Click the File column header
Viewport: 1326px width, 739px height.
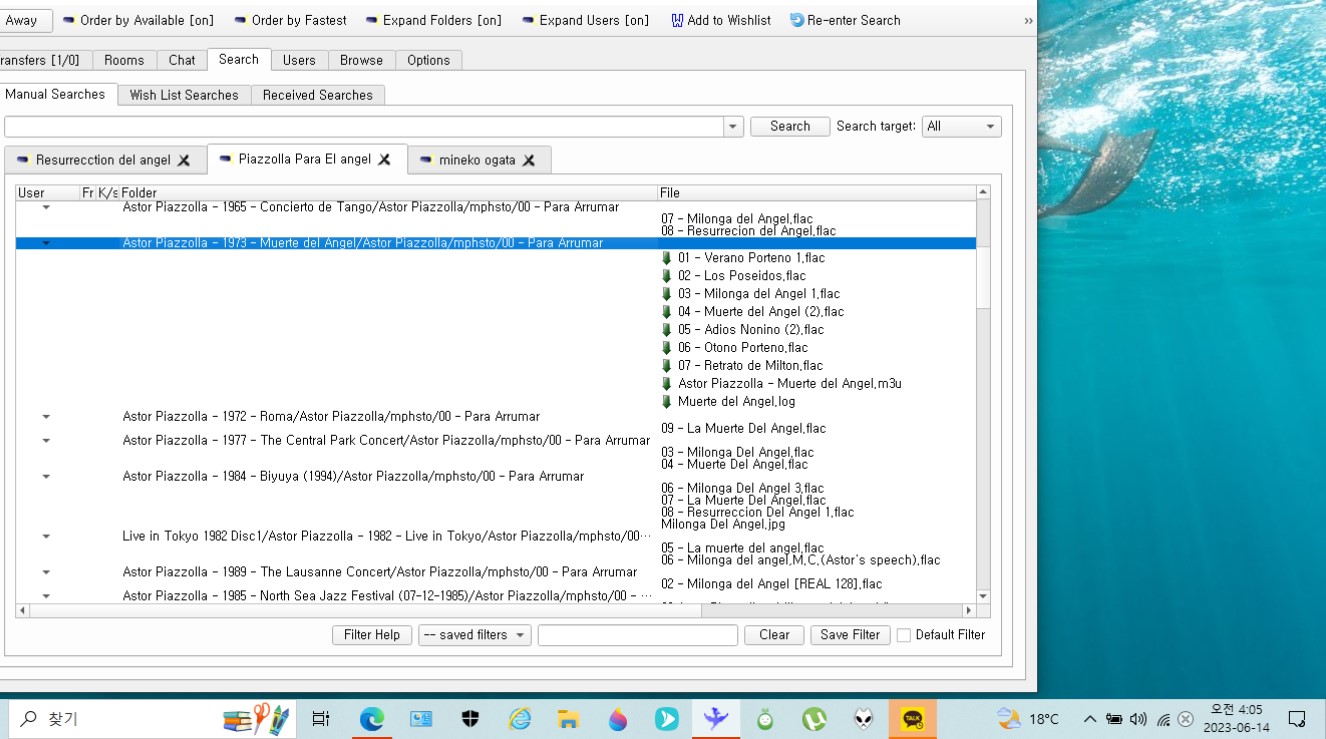(x=816, y=192)
